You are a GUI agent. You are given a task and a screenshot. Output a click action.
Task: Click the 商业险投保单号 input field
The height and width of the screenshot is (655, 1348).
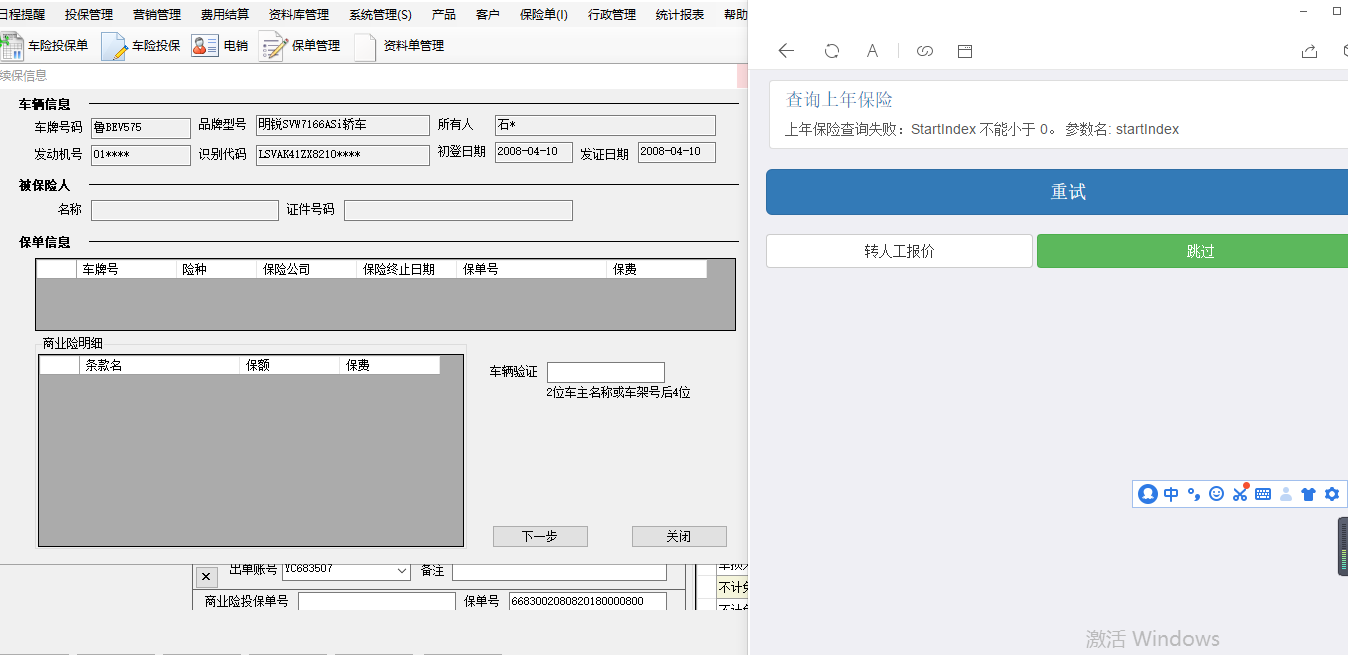pyautogui.click(x=376, y=601)
